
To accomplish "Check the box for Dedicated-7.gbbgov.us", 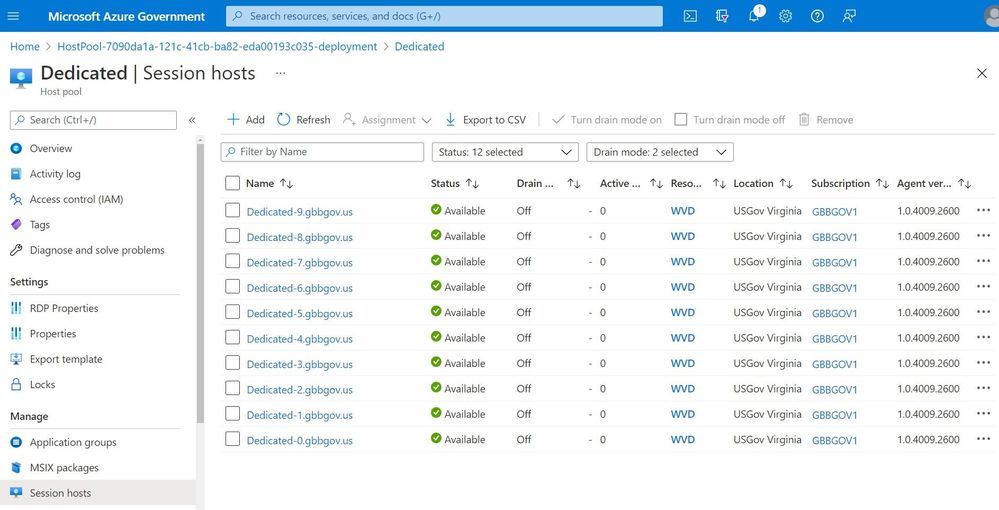I will pyautogui.click(x=233, y=261).
